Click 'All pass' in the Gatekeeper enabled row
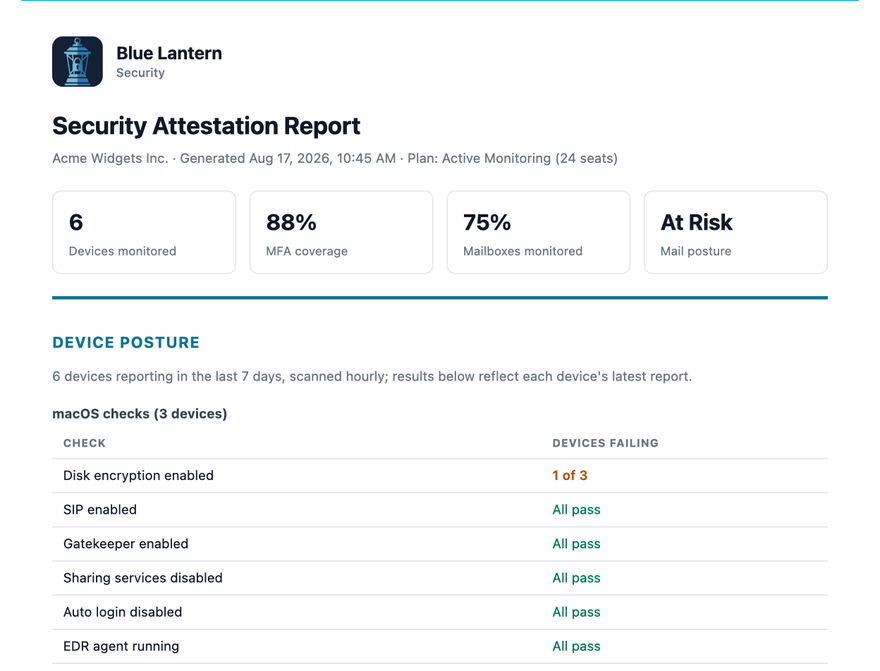880x671 pixels. (x=576, y=544)
